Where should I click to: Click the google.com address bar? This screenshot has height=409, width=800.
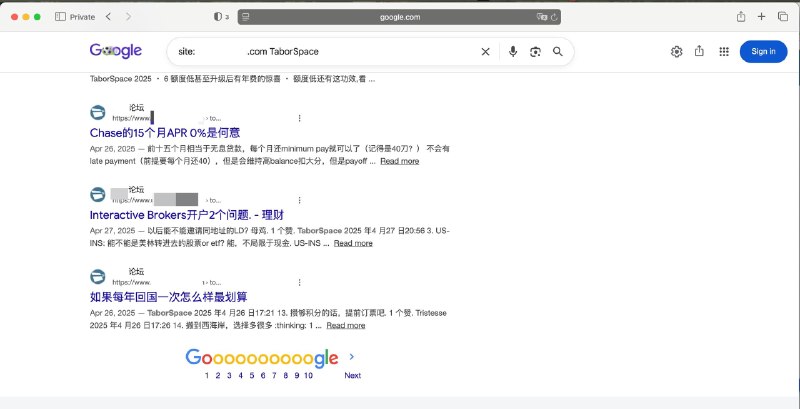coord(399,17)
